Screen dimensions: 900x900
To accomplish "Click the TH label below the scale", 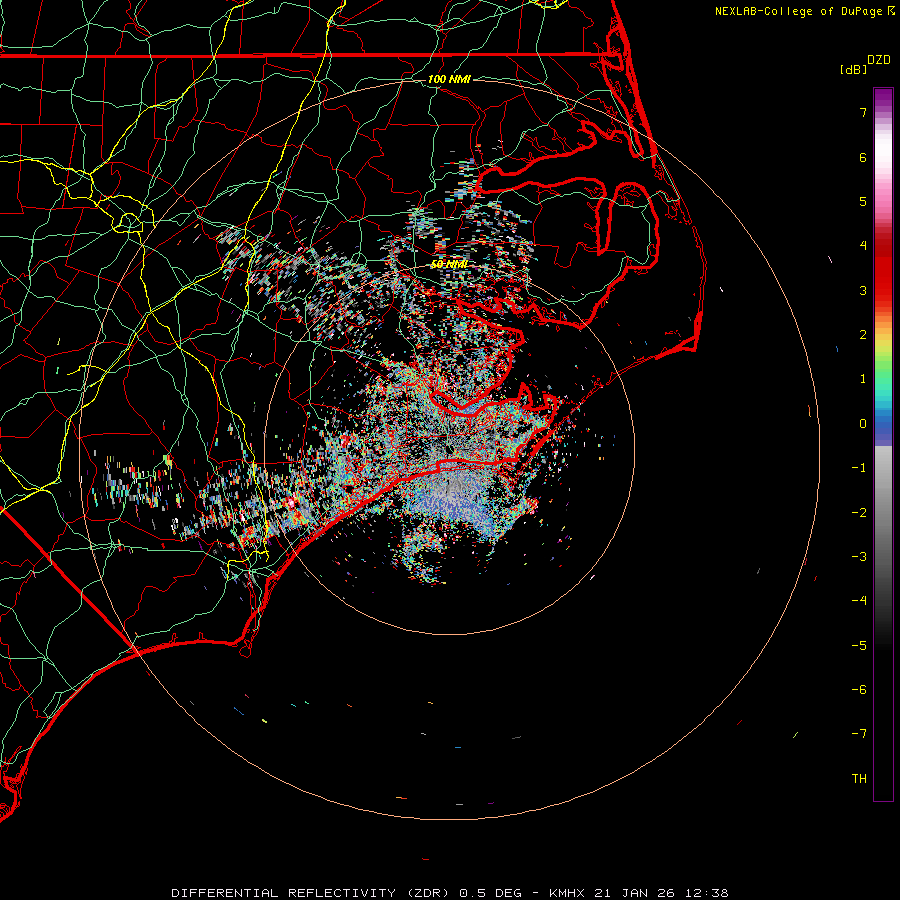I will pyautogui.click(x=859, y=778).
